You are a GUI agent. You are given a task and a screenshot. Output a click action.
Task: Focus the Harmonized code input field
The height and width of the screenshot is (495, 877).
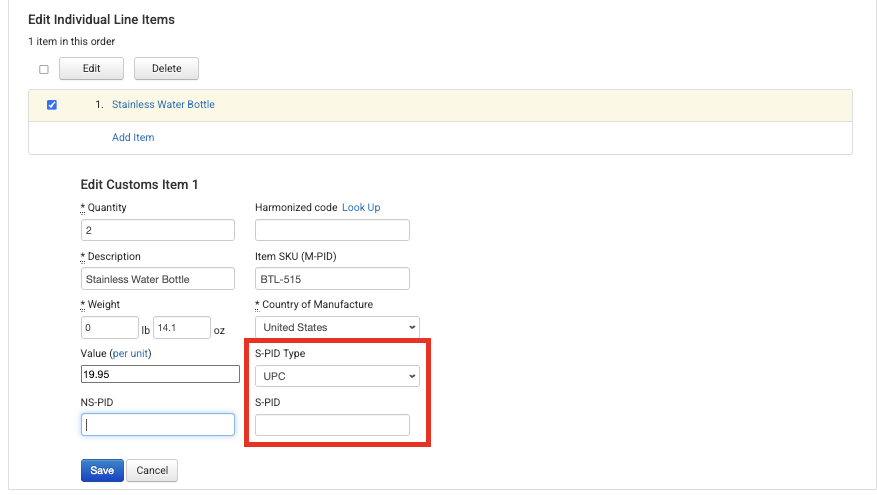(x=332, y=230)
